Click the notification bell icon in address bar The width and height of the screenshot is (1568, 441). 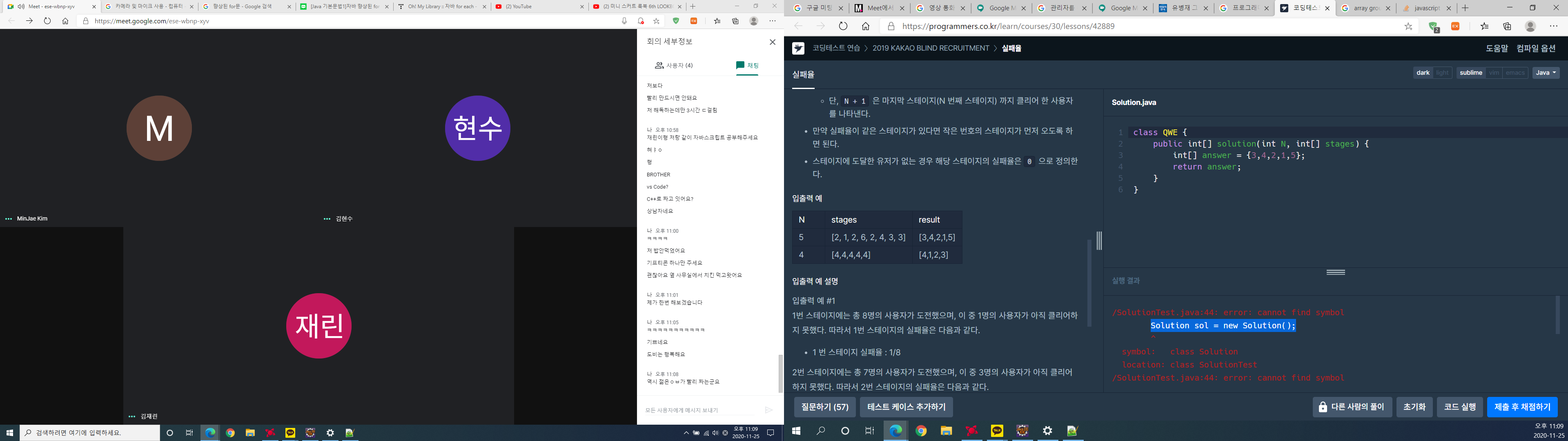640,21
